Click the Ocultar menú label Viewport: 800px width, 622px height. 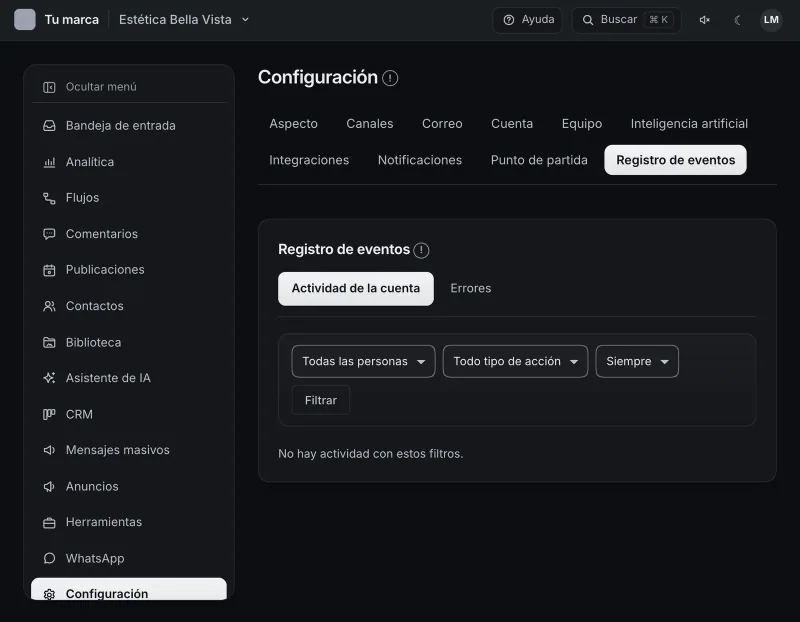[101, 87]
